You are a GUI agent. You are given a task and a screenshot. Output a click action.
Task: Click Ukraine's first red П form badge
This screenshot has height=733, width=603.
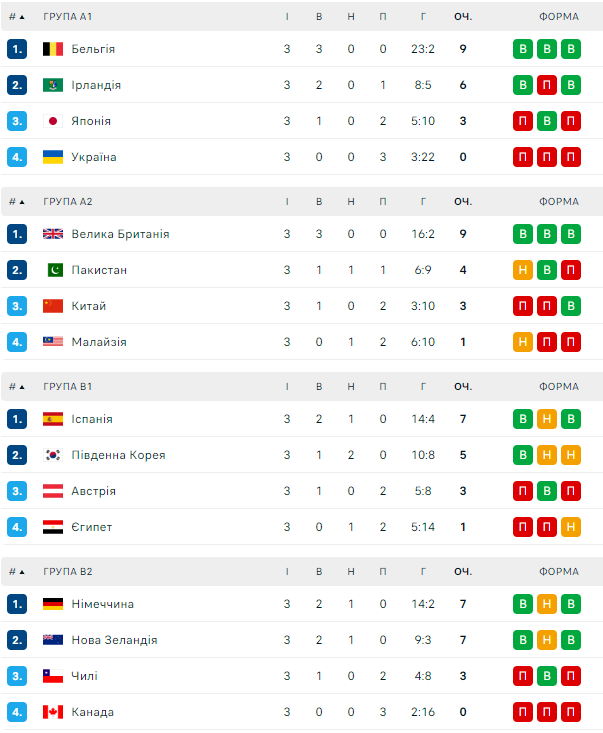(522, 157)
